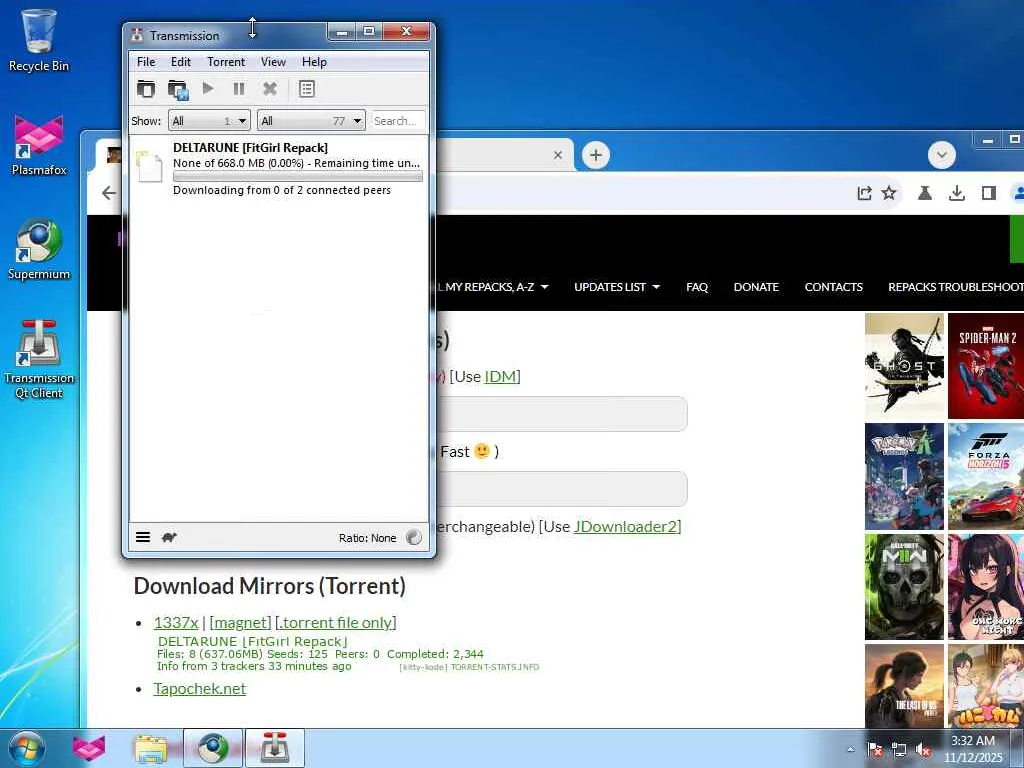Click the browser flask labs icon
The width and height of the screenshot is (1024, 768).
(925, 193)
